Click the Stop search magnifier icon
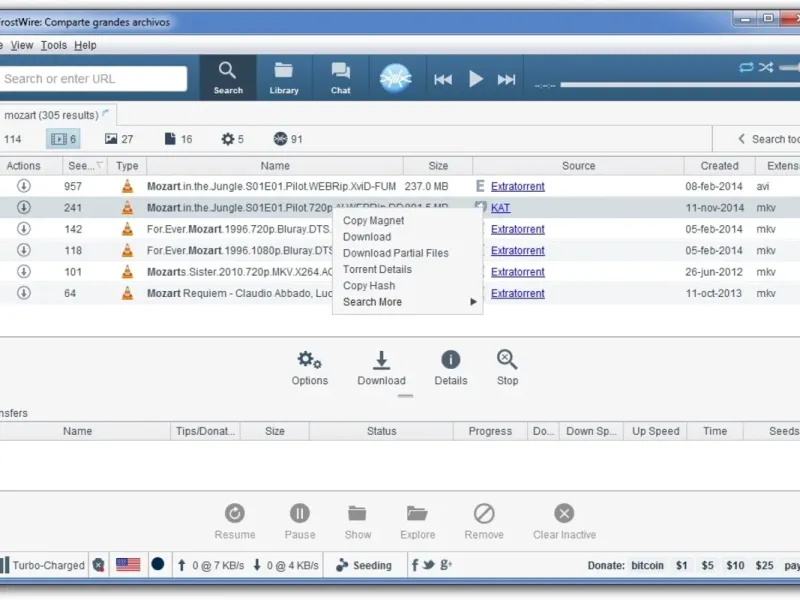The height and width of the screenshot is (600, 800). pyautogui.click(x=507, y=360)
